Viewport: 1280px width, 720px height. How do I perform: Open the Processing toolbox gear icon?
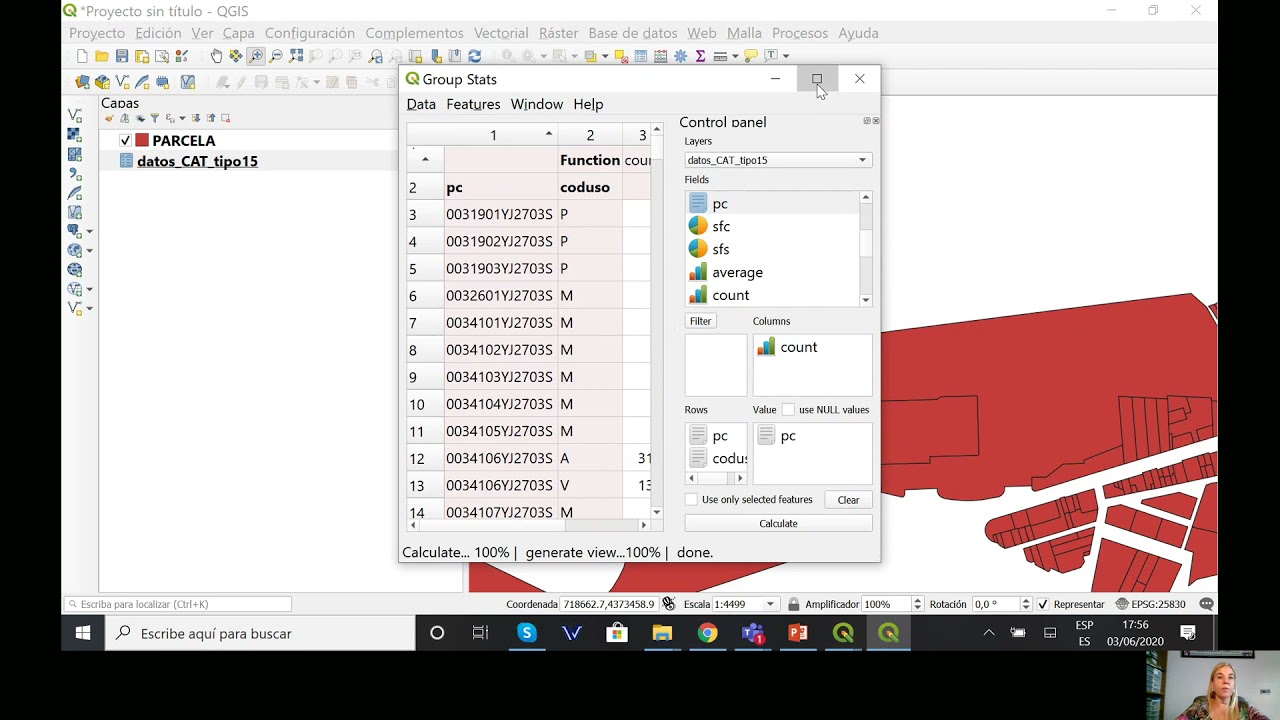(681, 56)
